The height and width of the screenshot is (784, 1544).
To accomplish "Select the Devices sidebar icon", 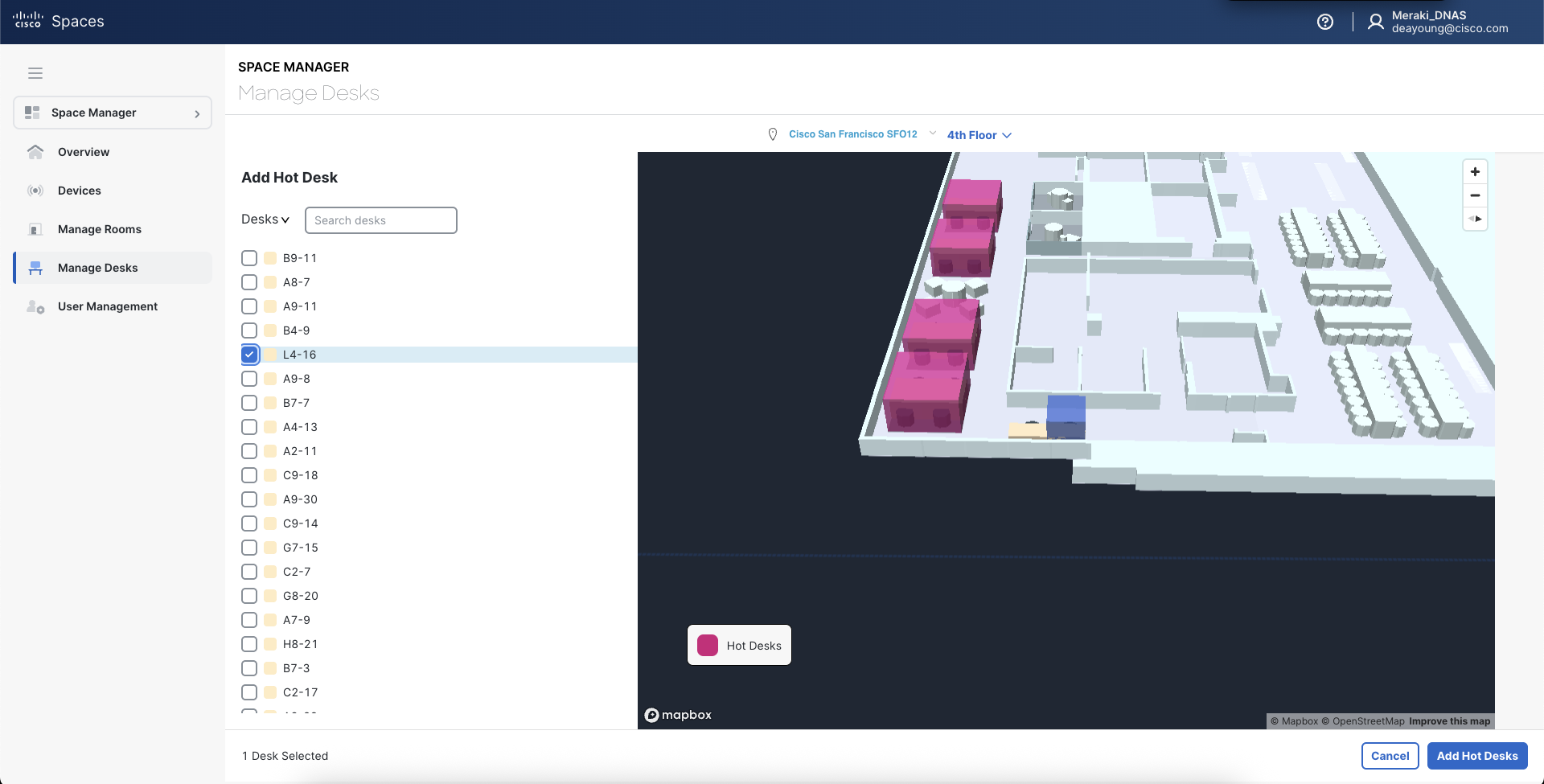I will pyautogui.click(x=35, y=190).
